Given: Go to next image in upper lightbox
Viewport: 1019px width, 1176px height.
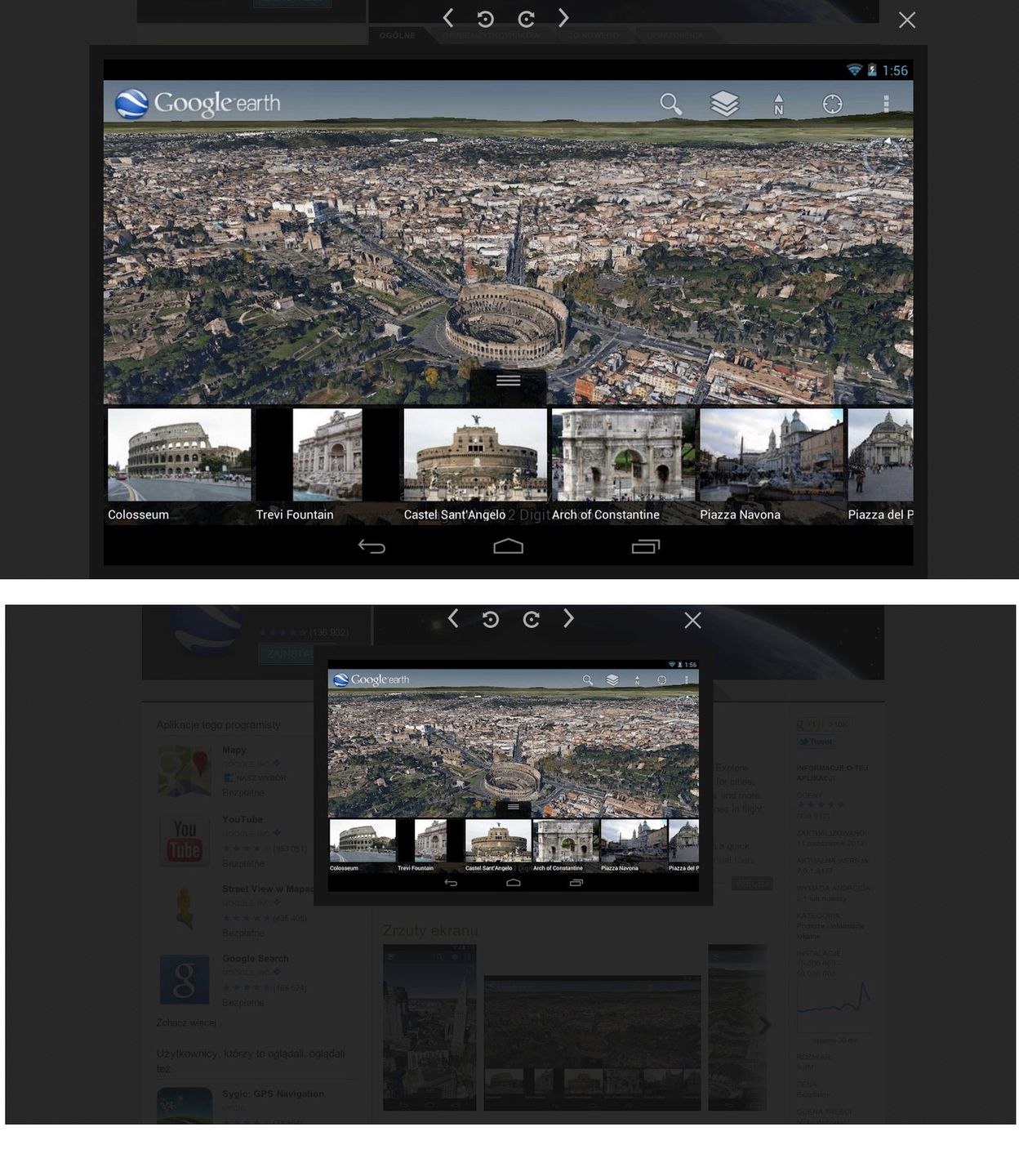Looking at the screenshot, I should (563, 18).
